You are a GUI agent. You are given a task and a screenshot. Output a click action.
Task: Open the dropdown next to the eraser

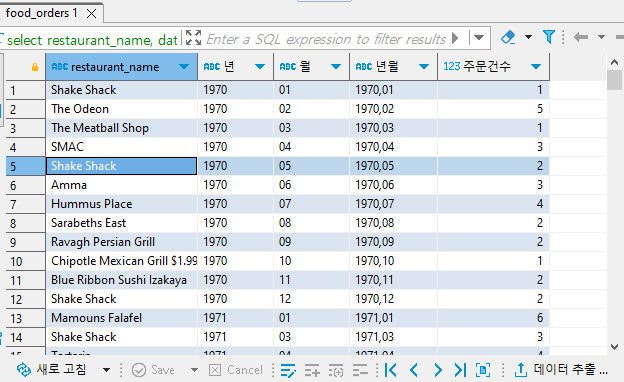tap(528, 37)
